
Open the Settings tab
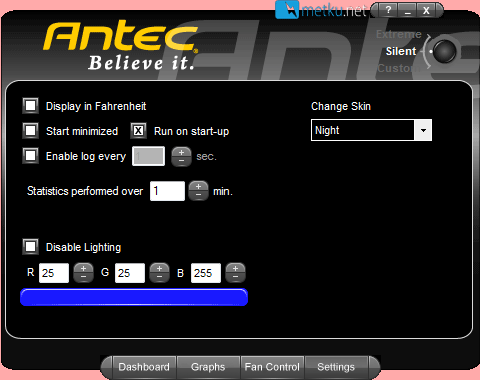[x=336, y=367]
